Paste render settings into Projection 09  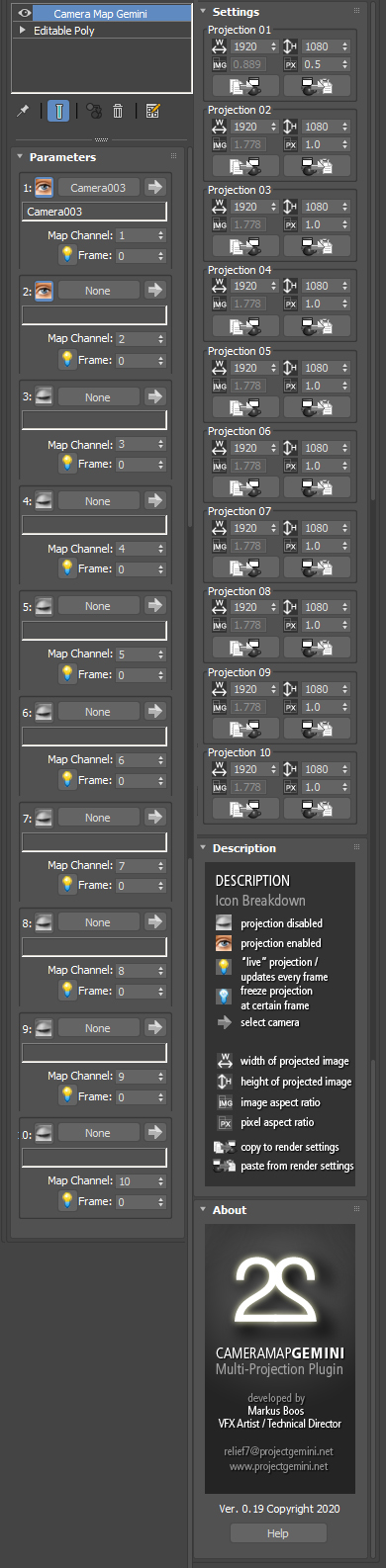(317, 729)
